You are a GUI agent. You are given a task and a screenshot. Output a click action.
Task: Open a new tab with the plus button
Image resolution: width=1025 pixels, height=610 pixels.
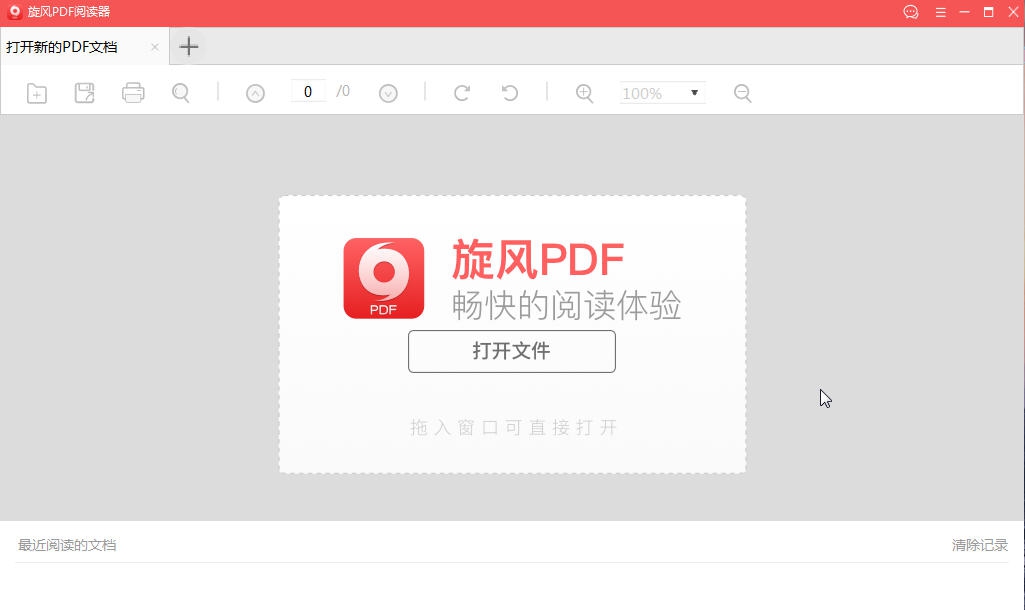click(188, 46)
